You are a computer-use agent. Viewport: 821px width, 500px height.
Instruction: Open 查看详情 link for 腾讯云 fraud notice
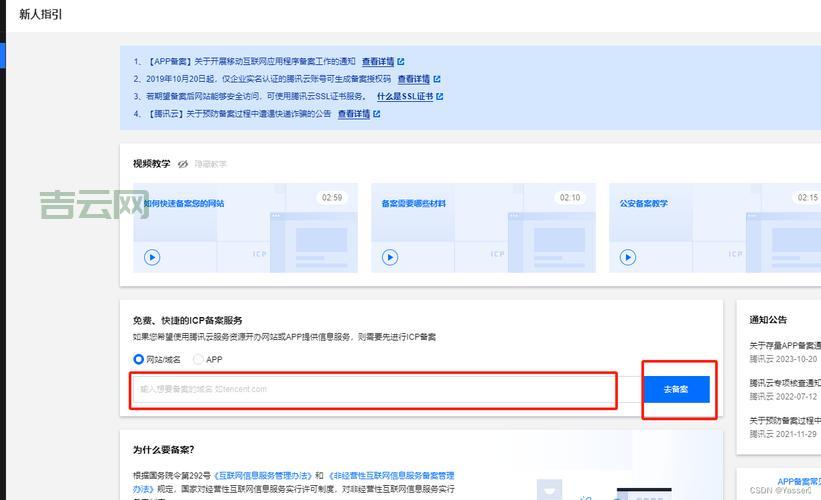click(353, 114)
